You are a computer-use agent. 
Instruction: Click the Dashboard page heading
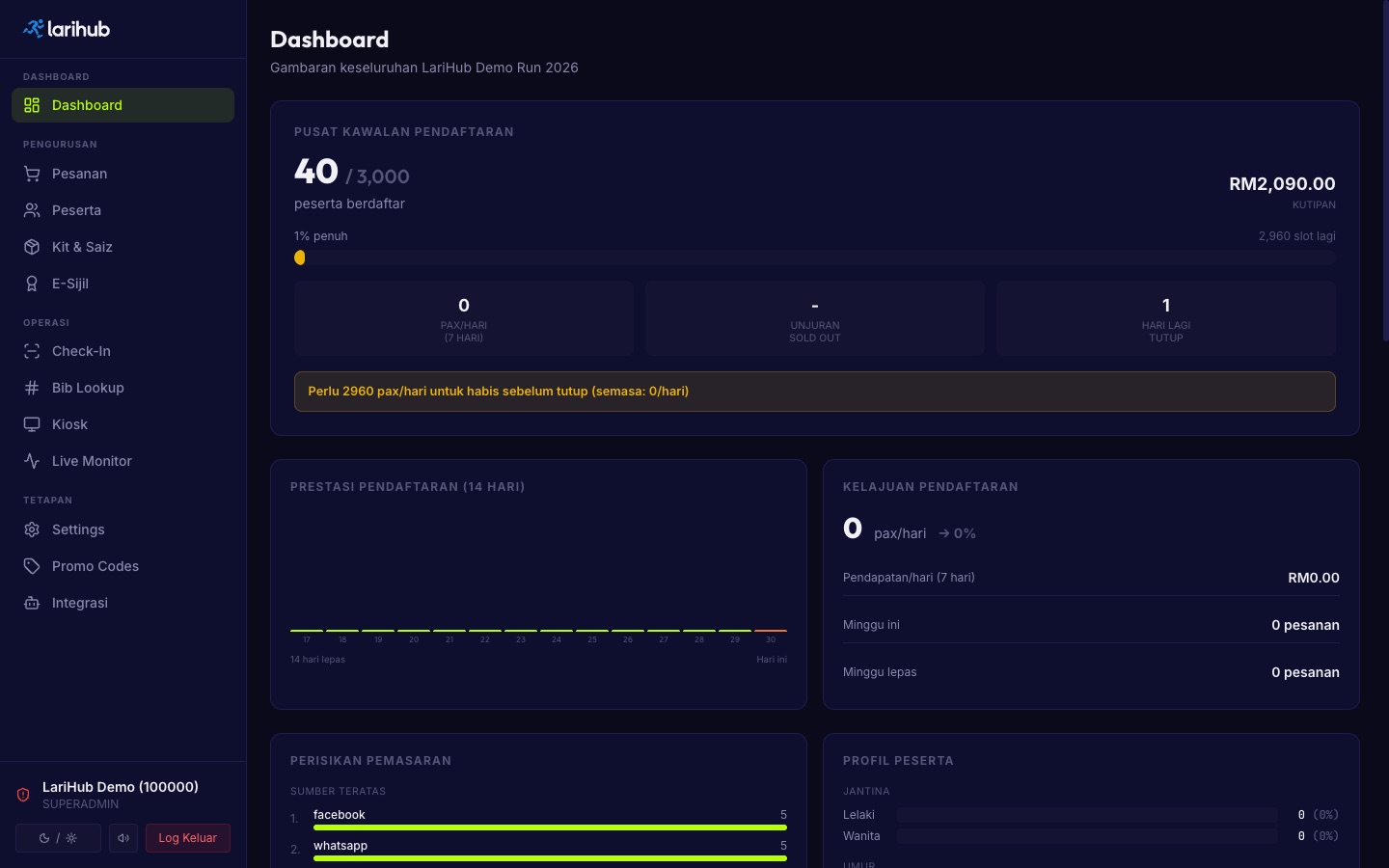click(330, 40)
